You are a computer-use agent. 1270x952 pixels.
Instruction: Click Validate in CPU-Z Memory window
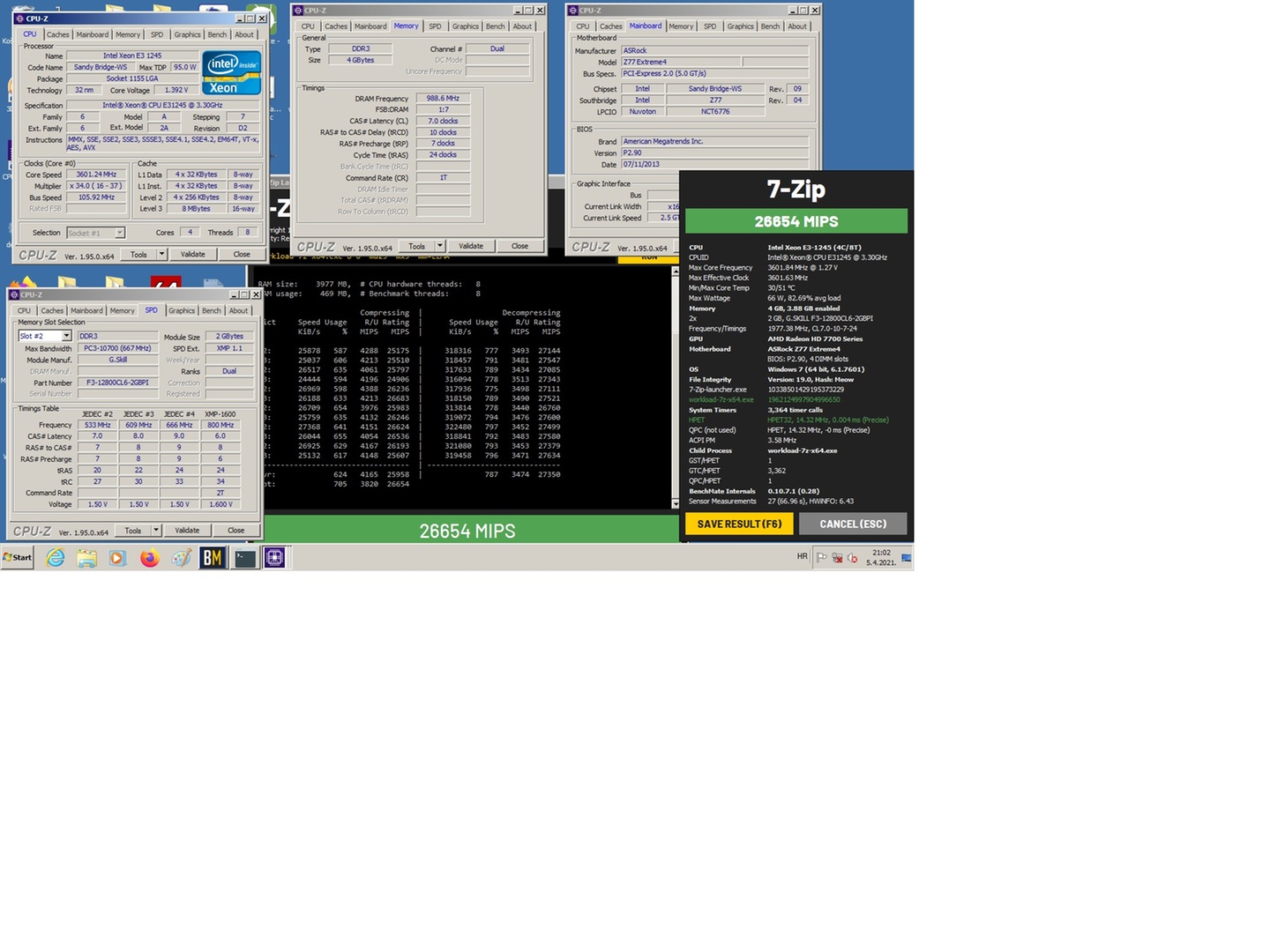(471, 246)
